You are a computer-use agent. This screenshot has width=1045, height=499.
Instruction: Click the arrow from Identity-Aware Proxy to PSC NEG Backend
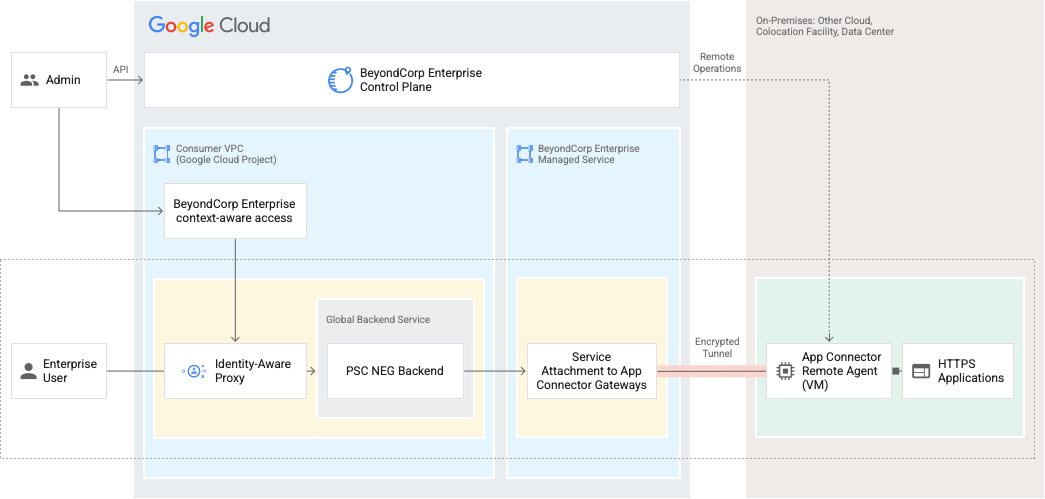click(x=312, y=371)
